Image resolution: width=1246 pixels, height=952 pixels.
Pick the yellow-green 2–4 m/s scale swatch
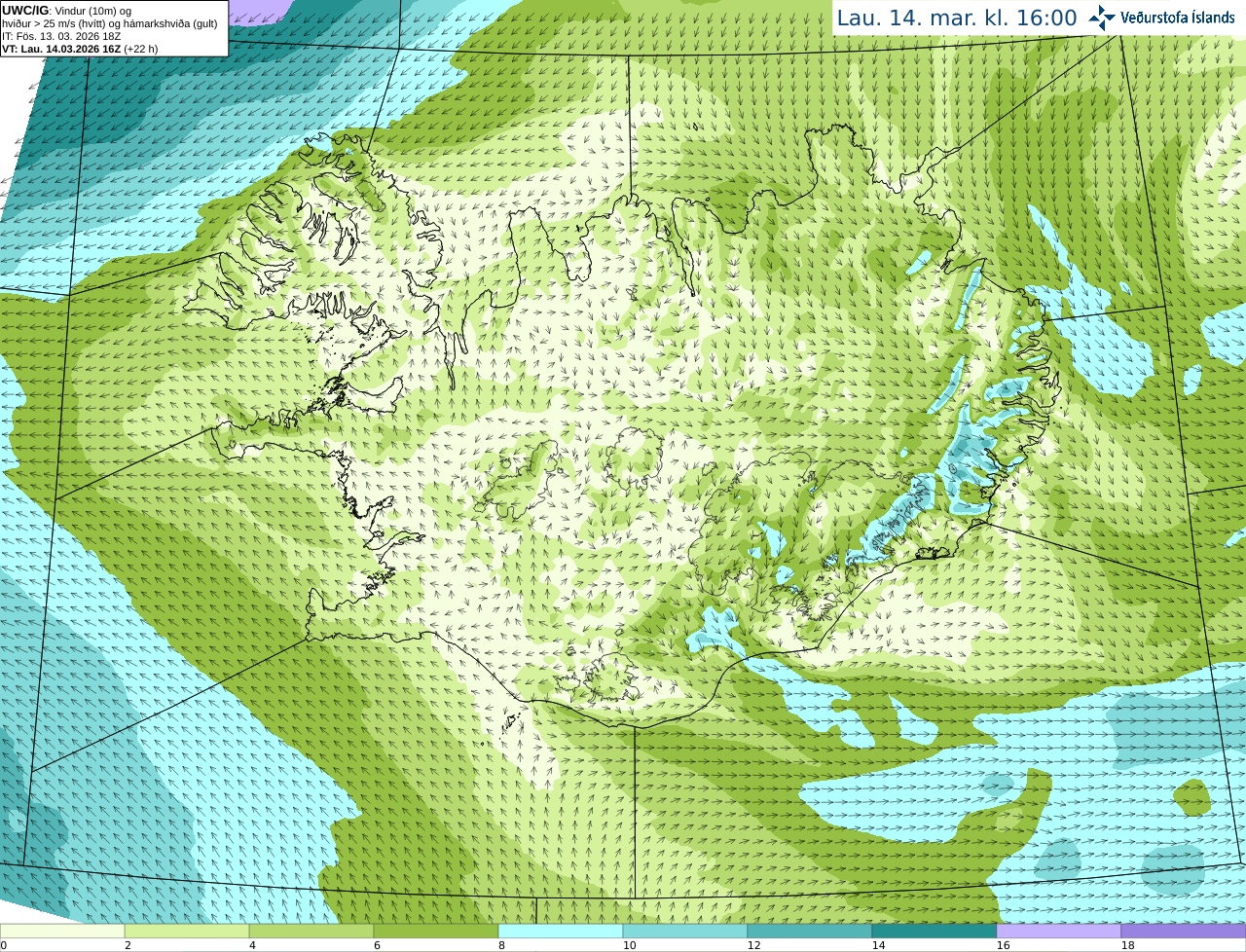[187, 932]
